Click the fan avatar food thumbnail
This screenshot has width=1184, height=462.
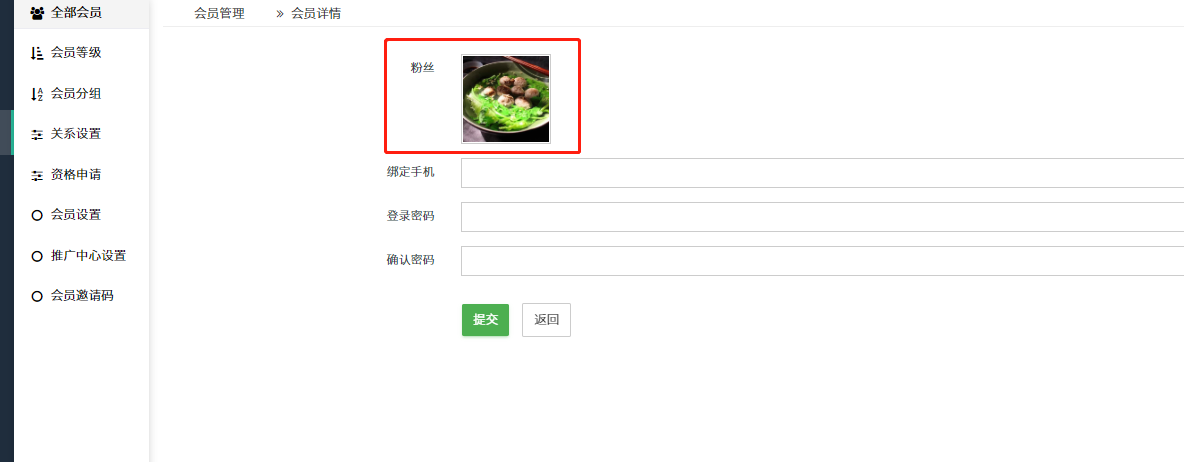[x=506, y=99]
